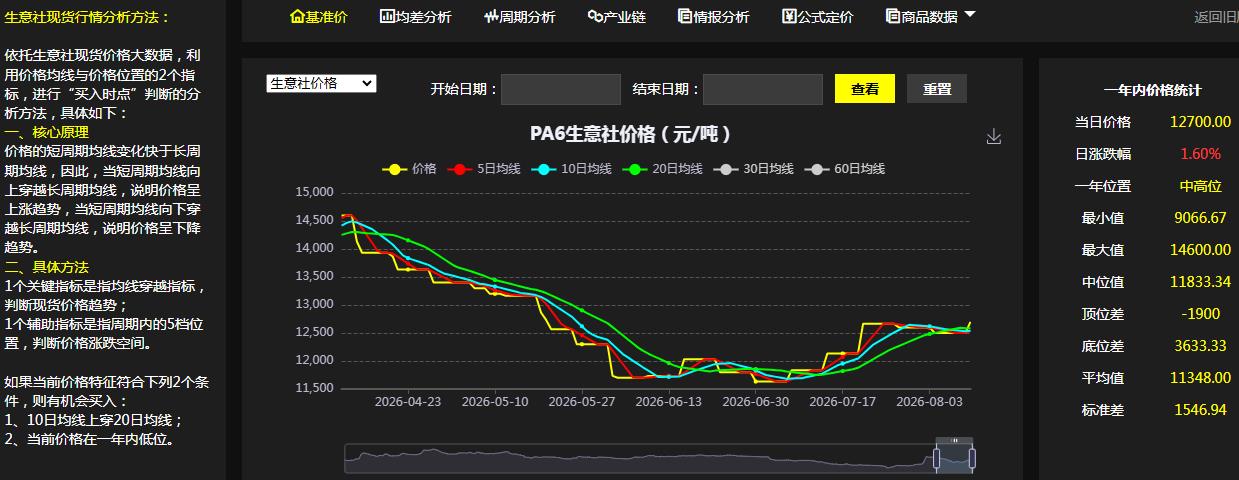Toggle the 5日均线 legend series

tap(485, 169)
